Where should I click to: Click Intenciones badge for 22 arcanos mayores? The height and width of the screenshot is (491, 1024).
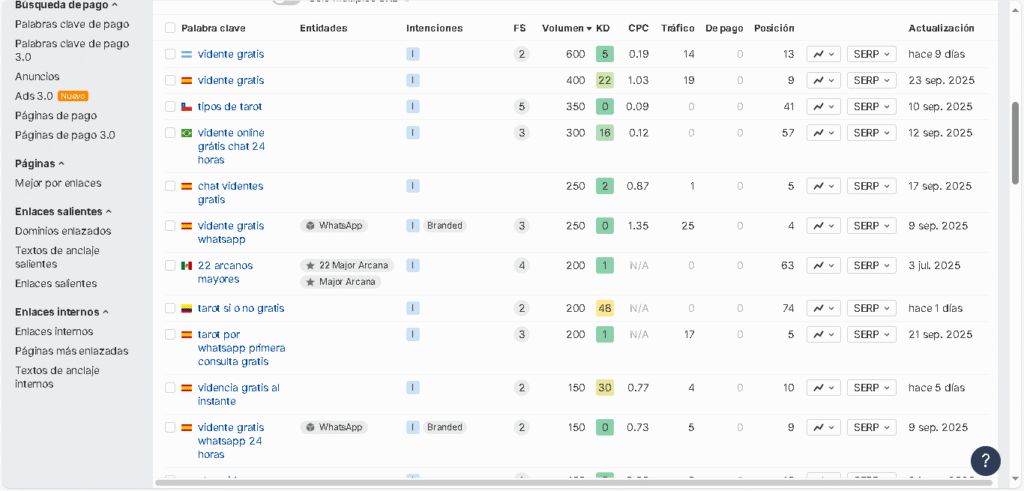click(413, 266)
